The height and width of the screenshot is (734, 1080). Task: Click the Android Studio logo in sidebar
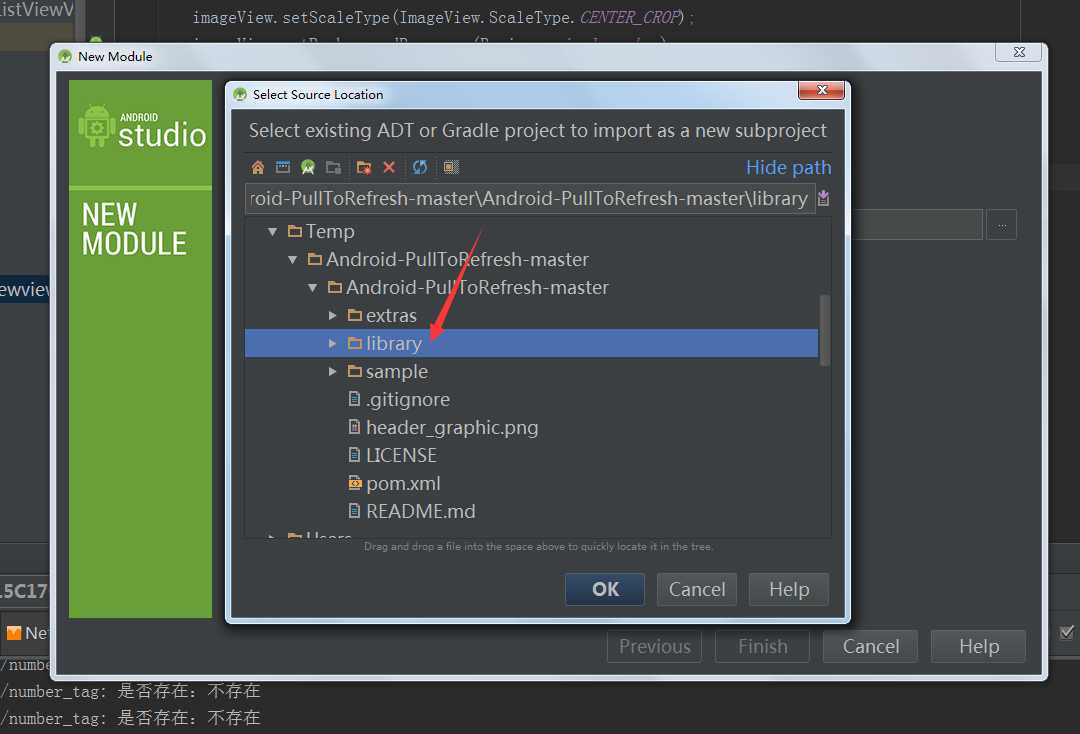pyautogui.click(x=142, y=127)
